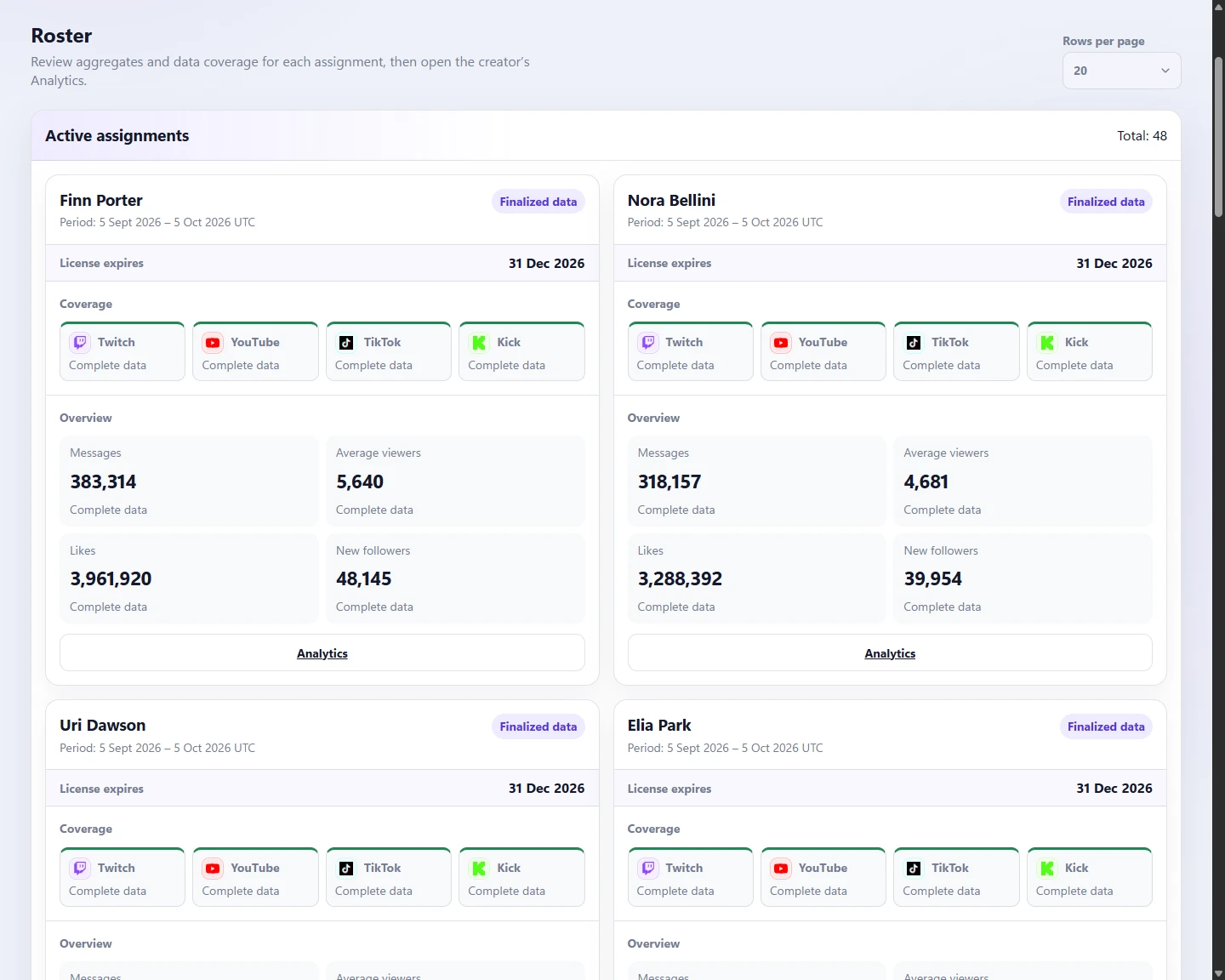
Task: Click the scrollbar down arrow
Action: 1218,973
